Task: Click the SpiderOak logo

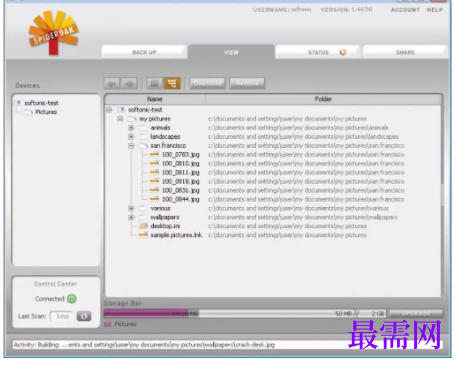Action: tap(53, 33)
